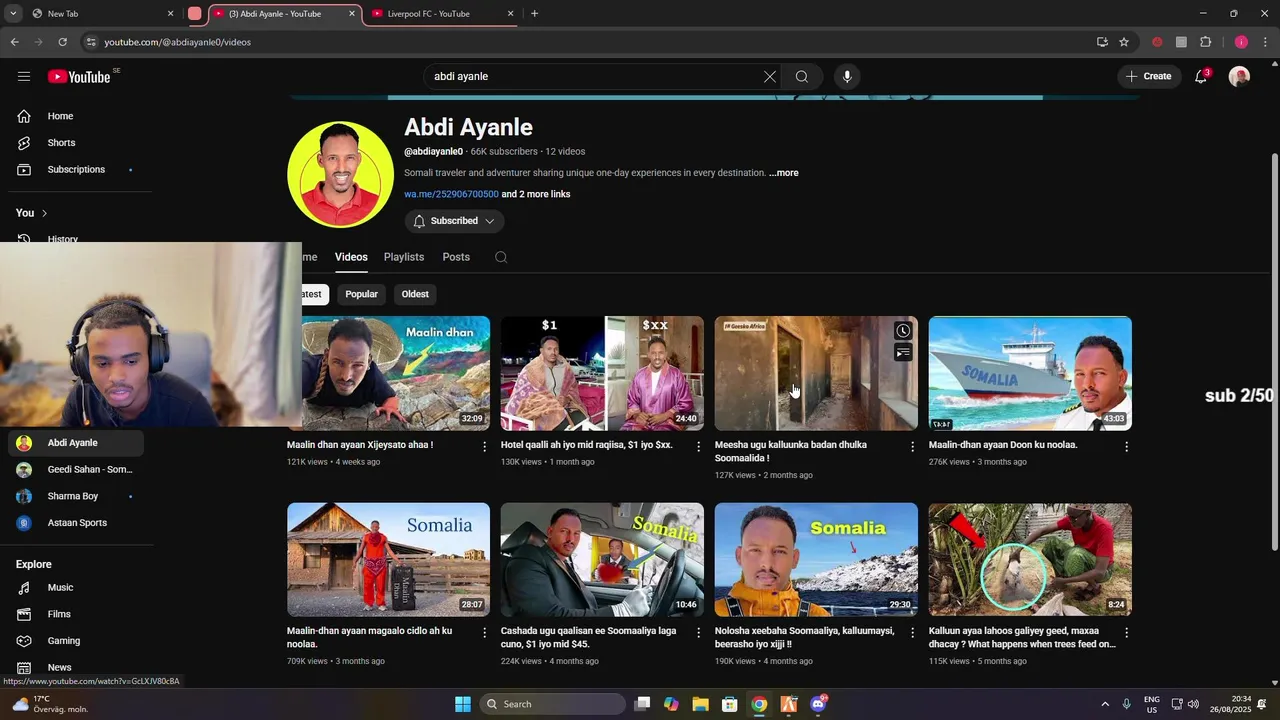Click the Windows taskbar Search box
The width and height of the screenshot is (1280, 720).
(553, 704)
